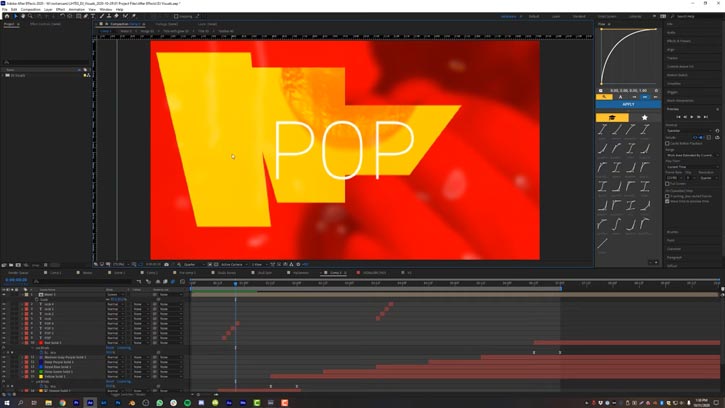
Task: Open the Window menu
Action: pos(105,9)
